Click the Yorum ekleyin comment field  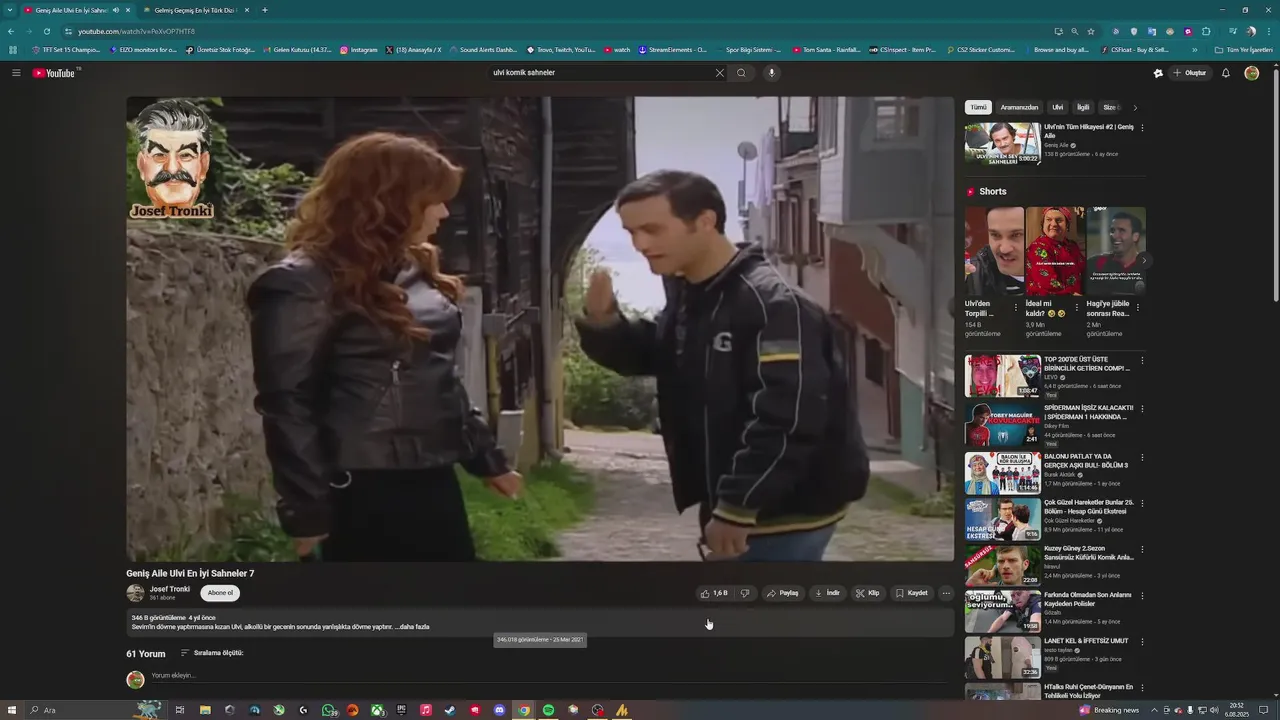(x=548, y=676)
